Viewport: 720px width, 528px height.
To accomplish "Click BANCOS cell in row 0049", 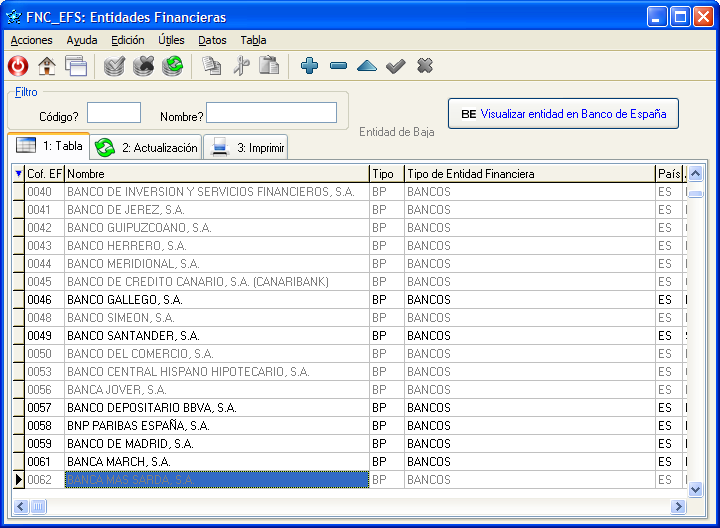I will coord(529,336).
